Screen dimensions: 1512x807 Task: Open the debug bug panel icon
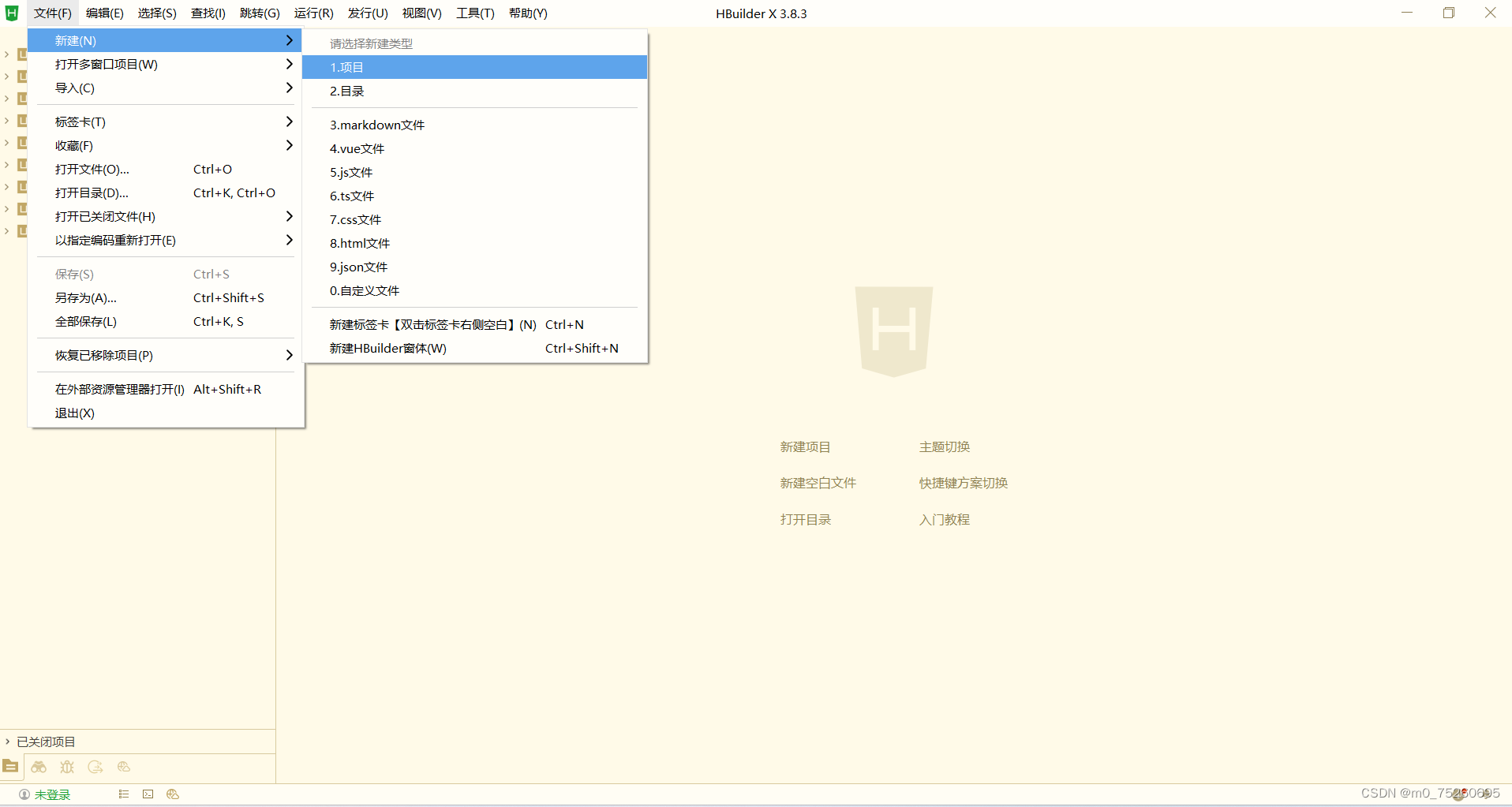(67, 766)
